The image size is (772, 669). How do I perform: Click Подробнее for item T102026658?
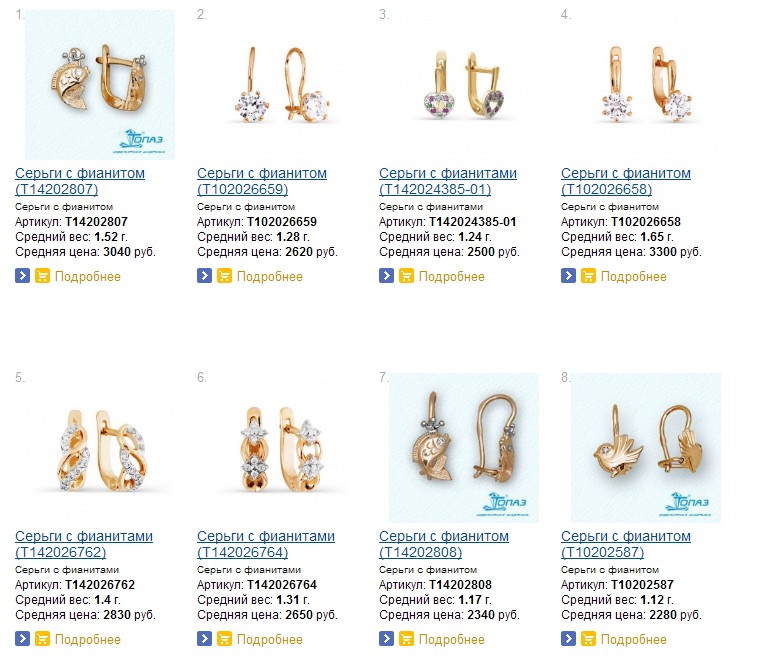[634, 277]
